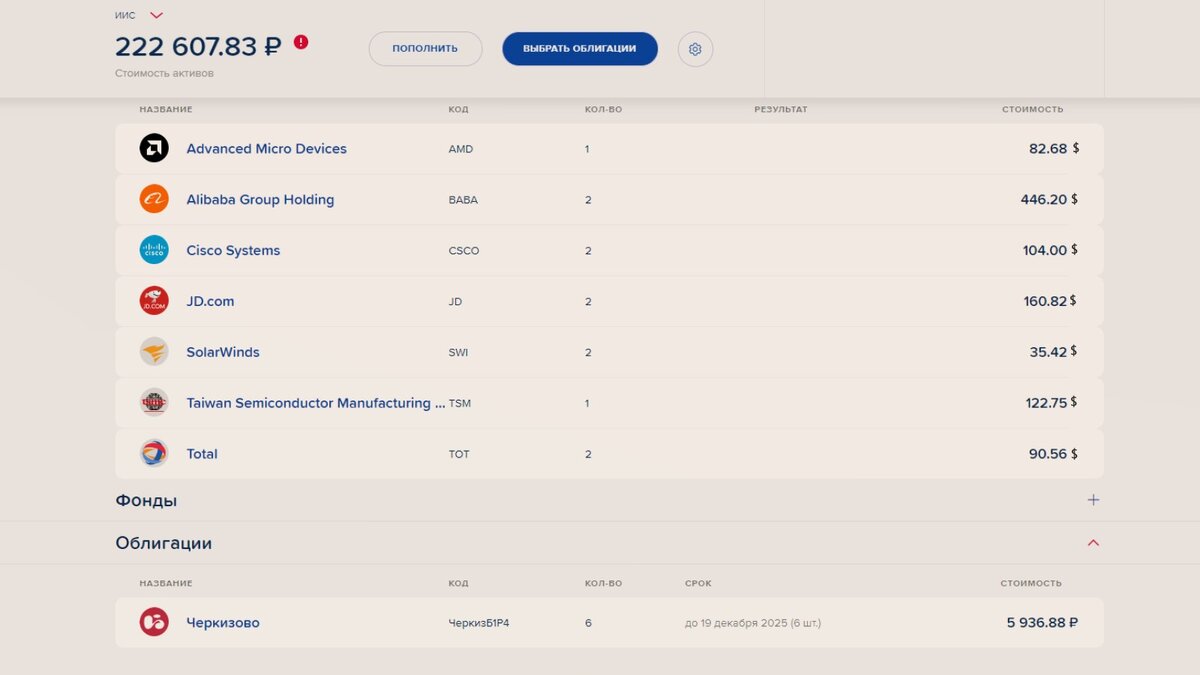
Task: Click the JD.com logo icon
Action: click(154, 301)
